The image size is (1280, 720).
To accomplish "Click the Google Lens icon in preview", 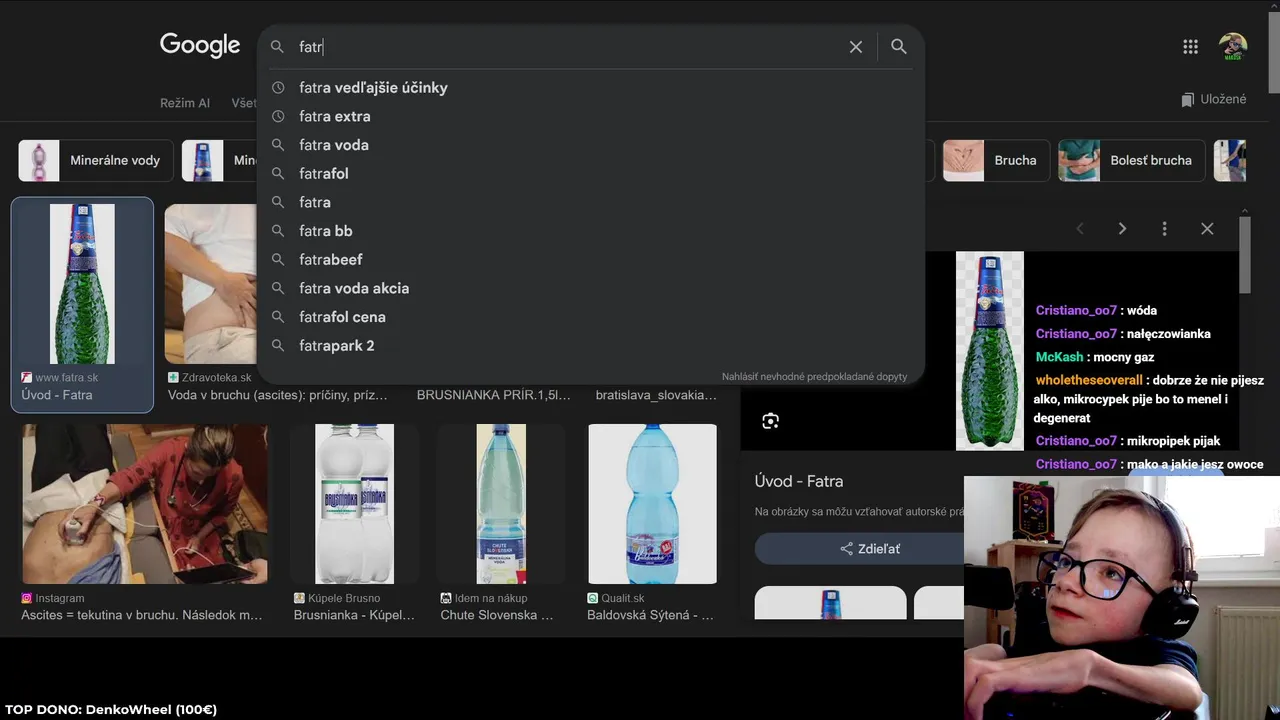I will [x=770, y=421].
